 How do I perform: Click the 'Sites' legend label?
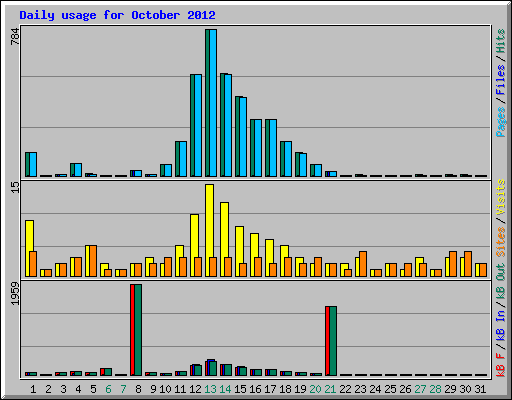(x=500, y=242)
